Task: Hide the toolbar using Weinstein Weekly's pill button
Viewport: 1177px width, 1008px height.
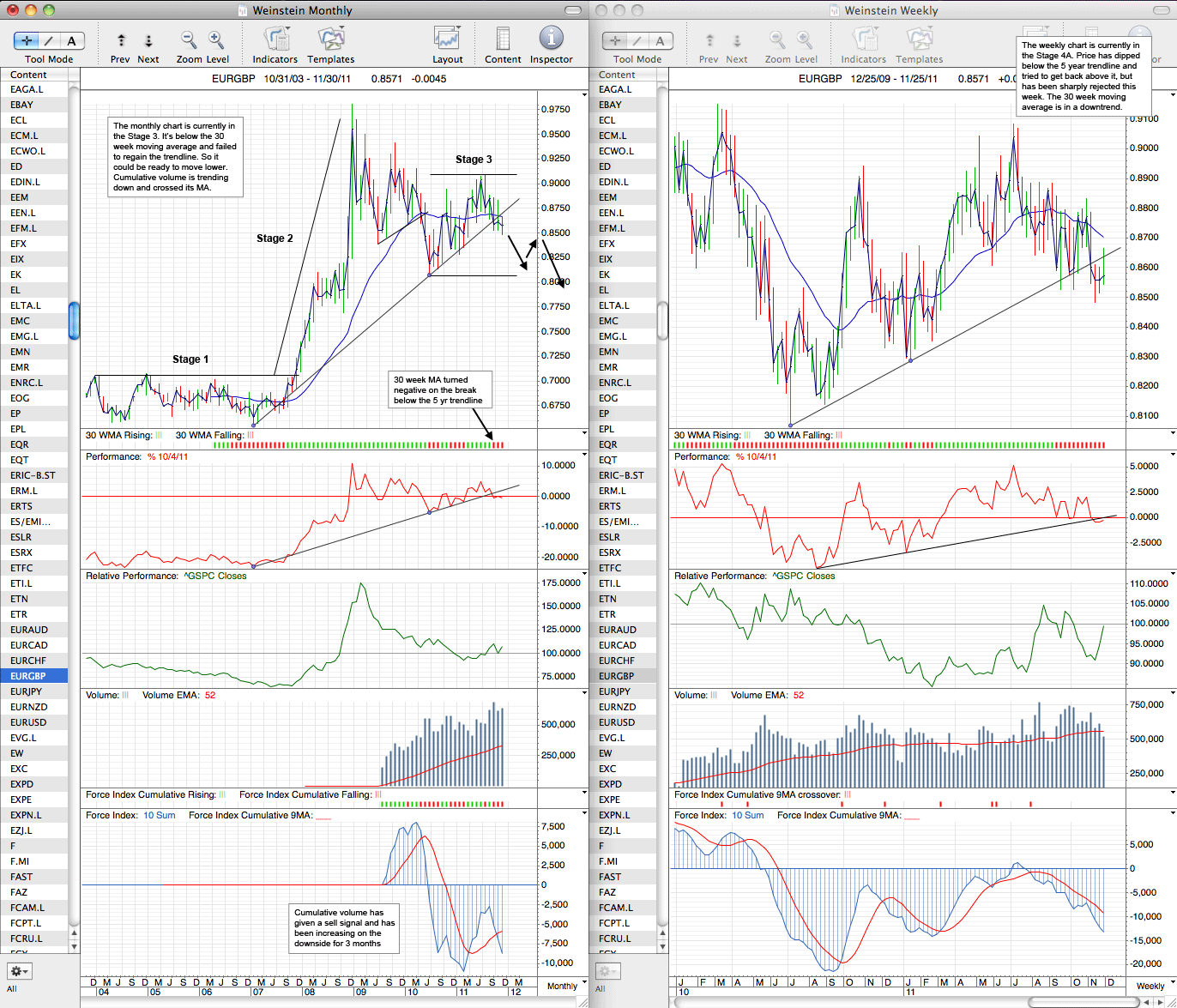Action: click(1161, 10)
